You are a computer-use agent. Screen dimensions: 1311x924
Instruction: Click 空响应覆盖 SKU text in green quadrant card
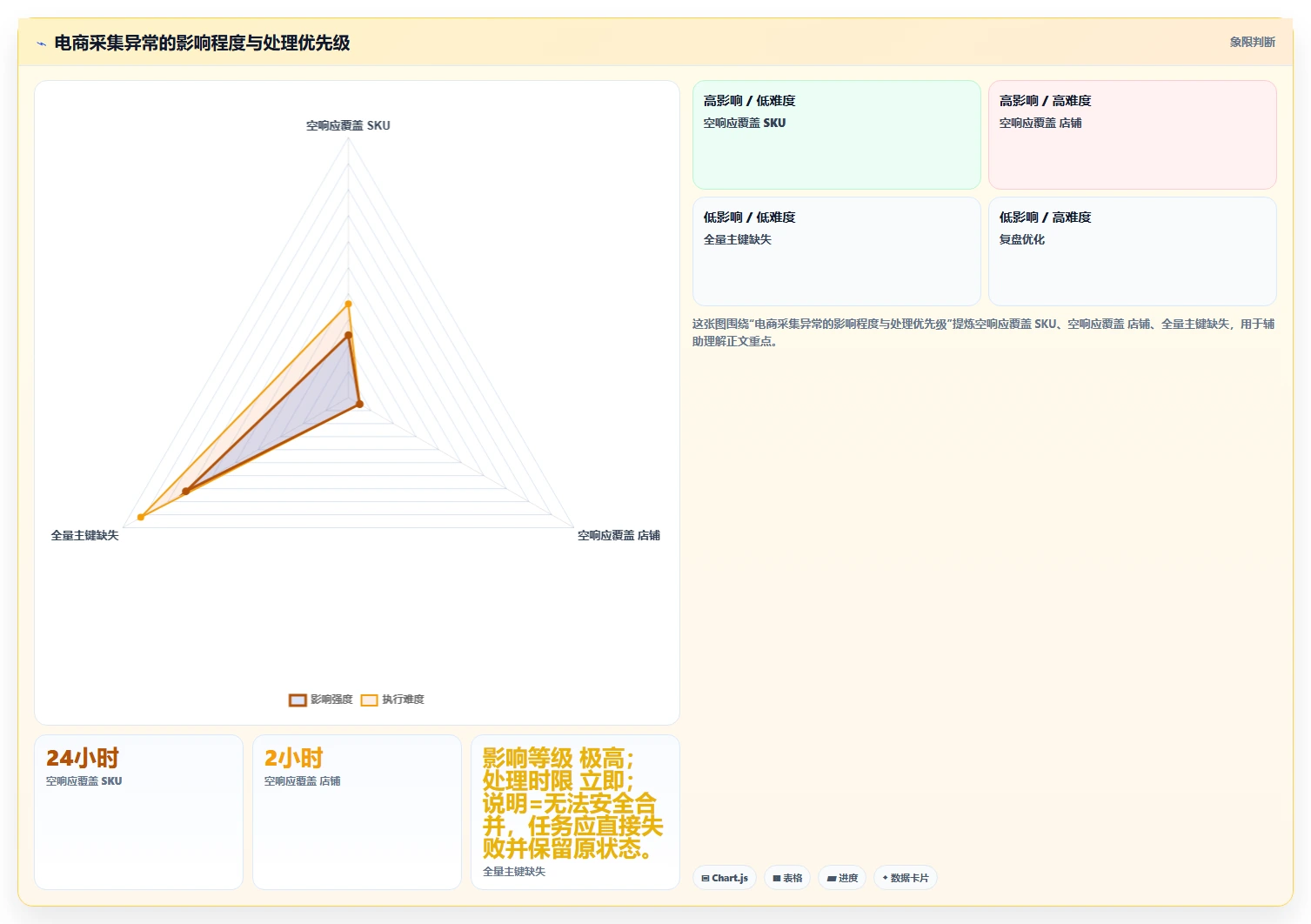click(x=745, y=123)
